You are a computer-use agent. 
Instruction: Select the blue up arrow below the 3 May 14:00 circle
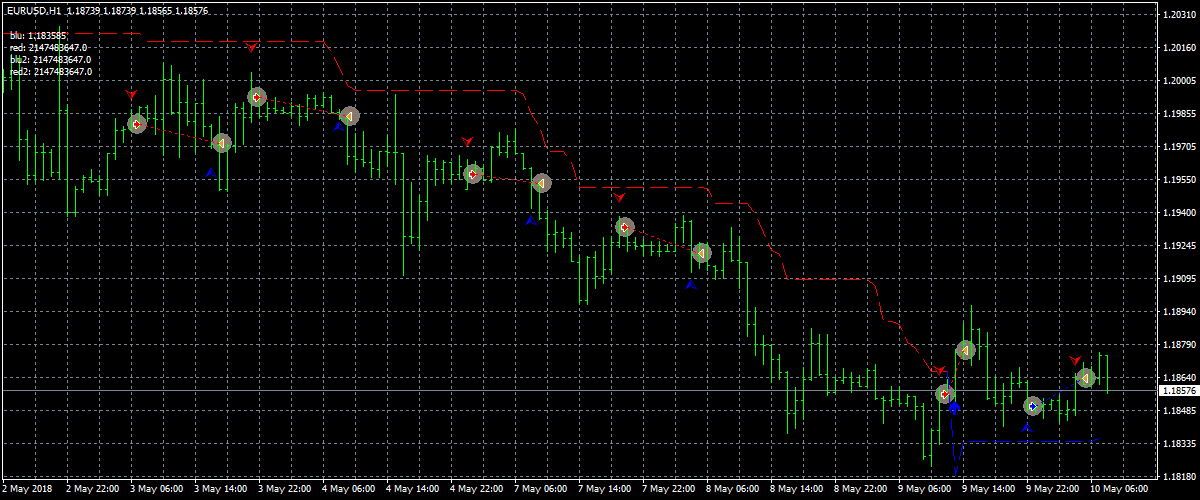coord(211,173)
